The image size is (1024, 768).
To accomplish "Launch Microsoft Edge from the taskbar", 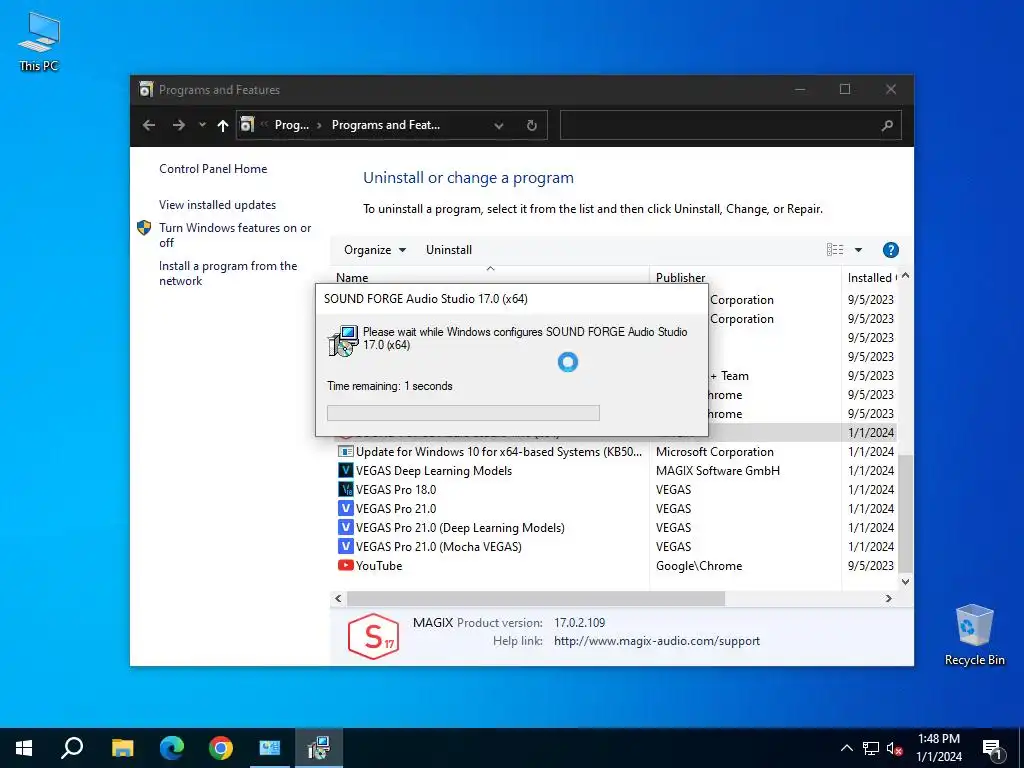I will click(x=172, y=748).
